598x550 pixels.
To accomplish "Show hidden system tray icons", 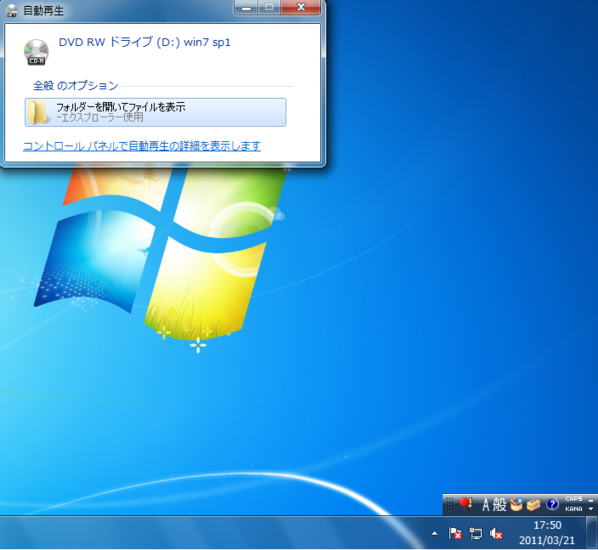I will pos(434,534).
